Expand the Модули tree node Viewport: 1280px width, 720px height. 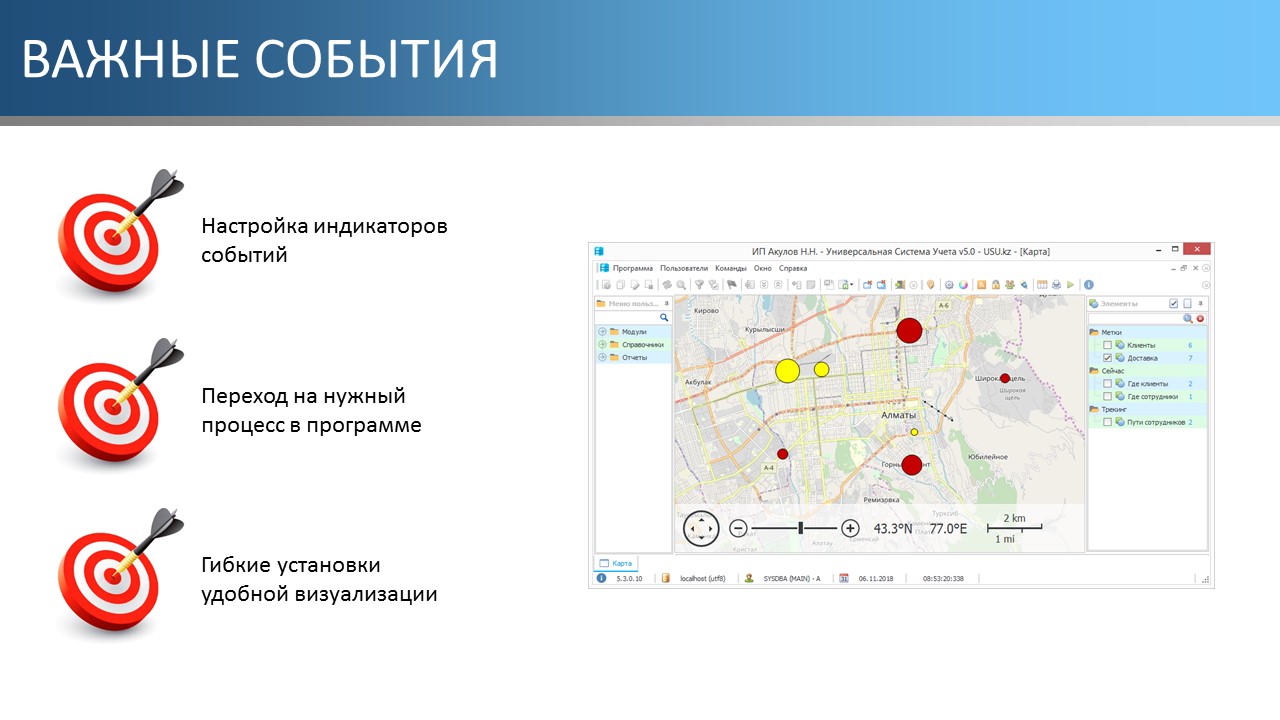click(602, 332)
